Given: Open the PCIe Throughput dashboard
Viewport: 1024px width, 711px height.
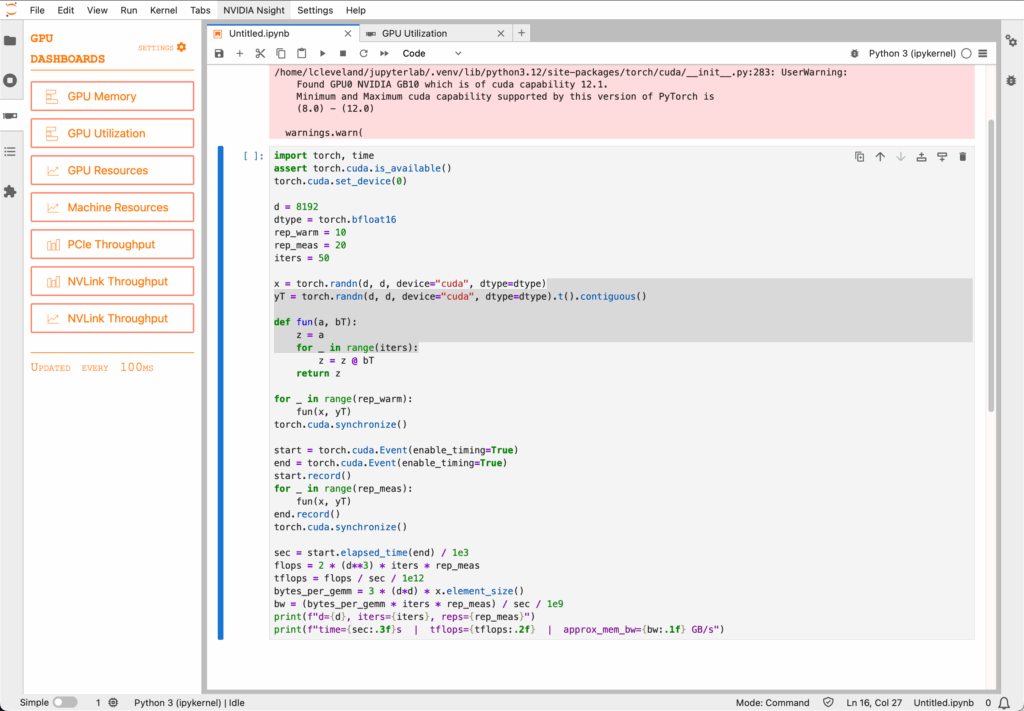Looking at the screenshot, I should tap(112, 244).
